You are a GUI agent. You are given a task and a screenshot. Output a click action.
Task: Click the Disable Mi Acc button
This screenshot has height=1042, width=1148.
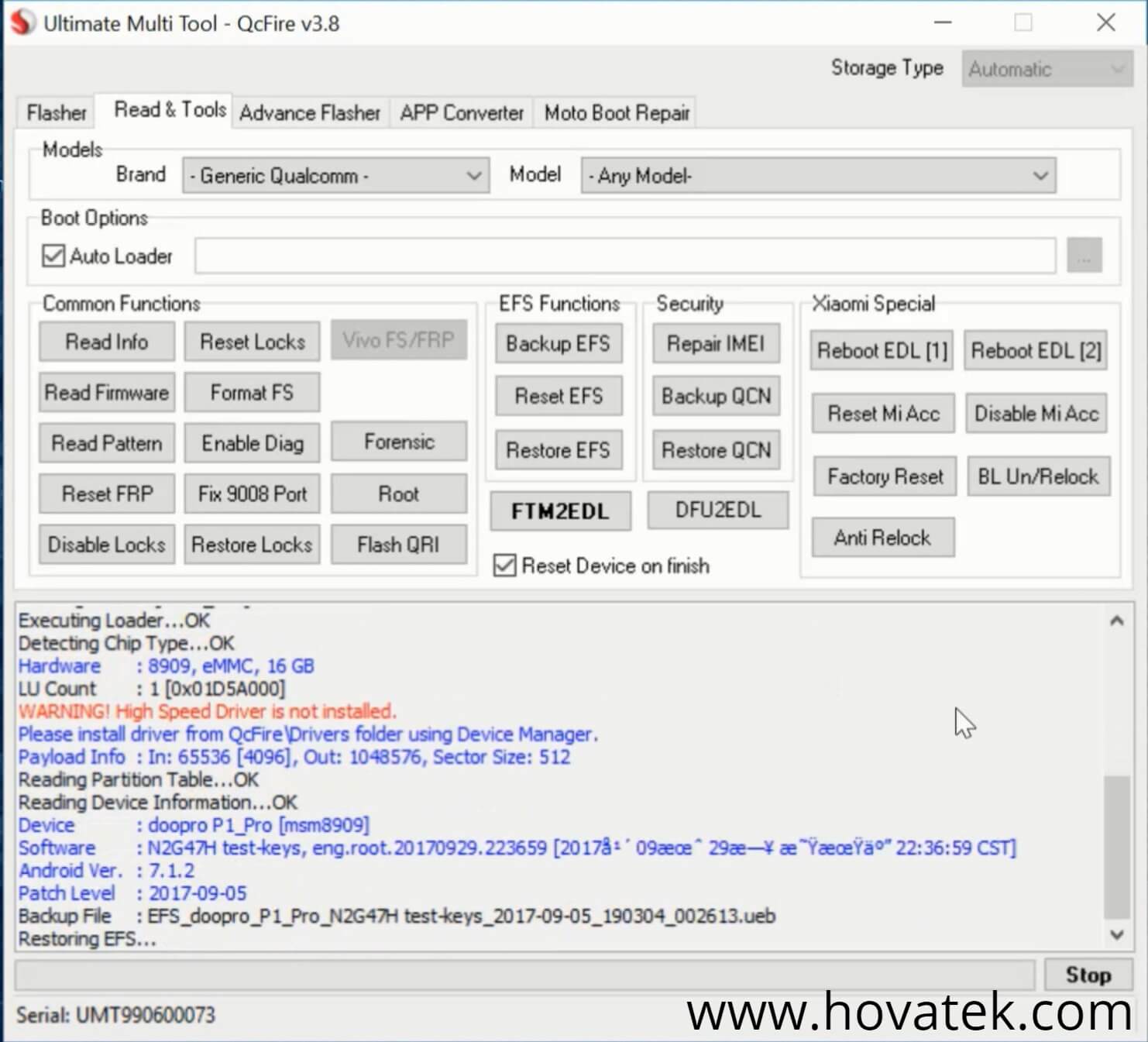pos(1036,414)
